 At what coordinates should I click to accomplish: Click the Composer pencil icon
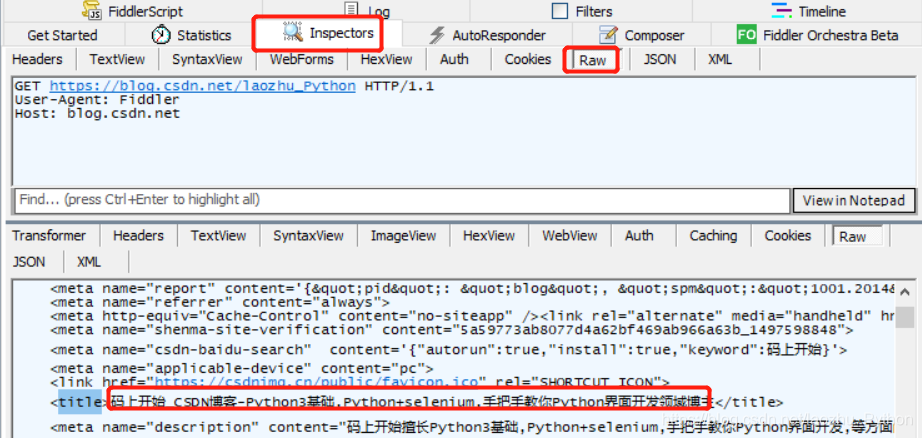coord(608,35)
